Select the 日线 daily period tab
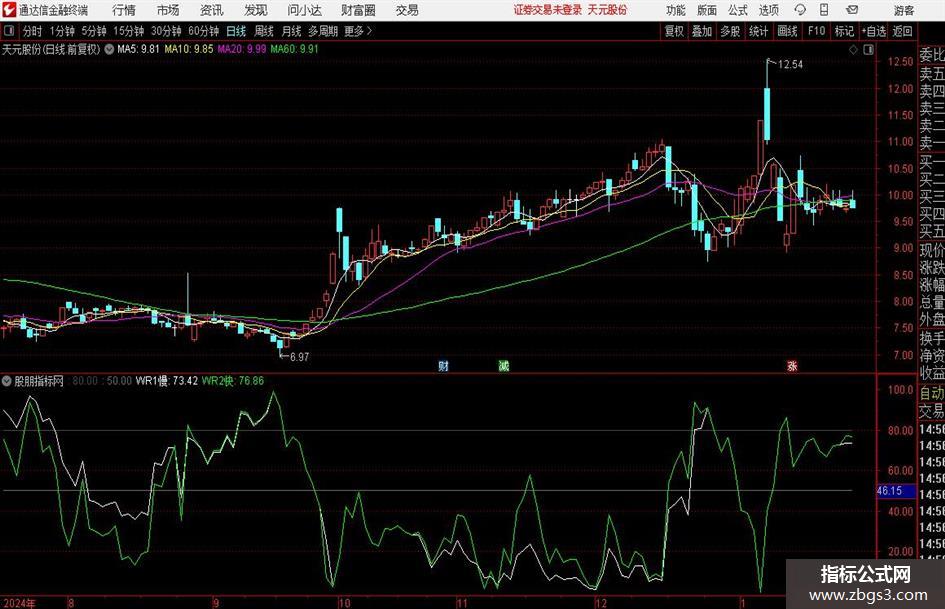This screenshot has width=945, height=609. [x=236, y=31]
